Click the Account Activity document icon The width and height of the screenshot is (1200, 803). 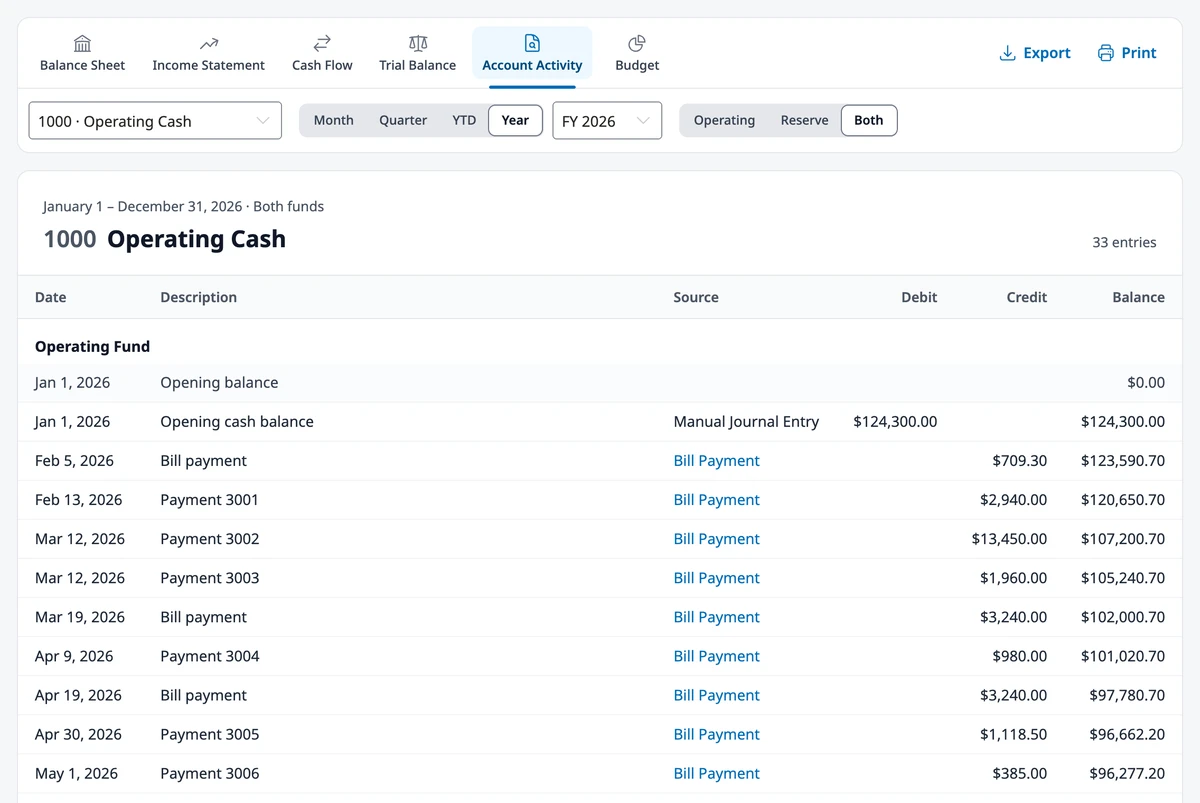pos(532,43)
